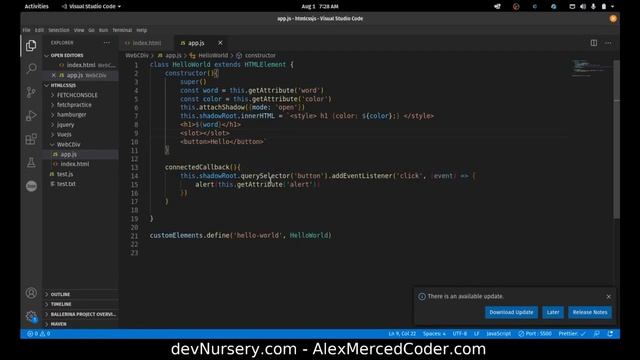The width and height of the screenshot is (640, 360).
Task: Open the editor More Actions ellipsis
Action: 608,43
